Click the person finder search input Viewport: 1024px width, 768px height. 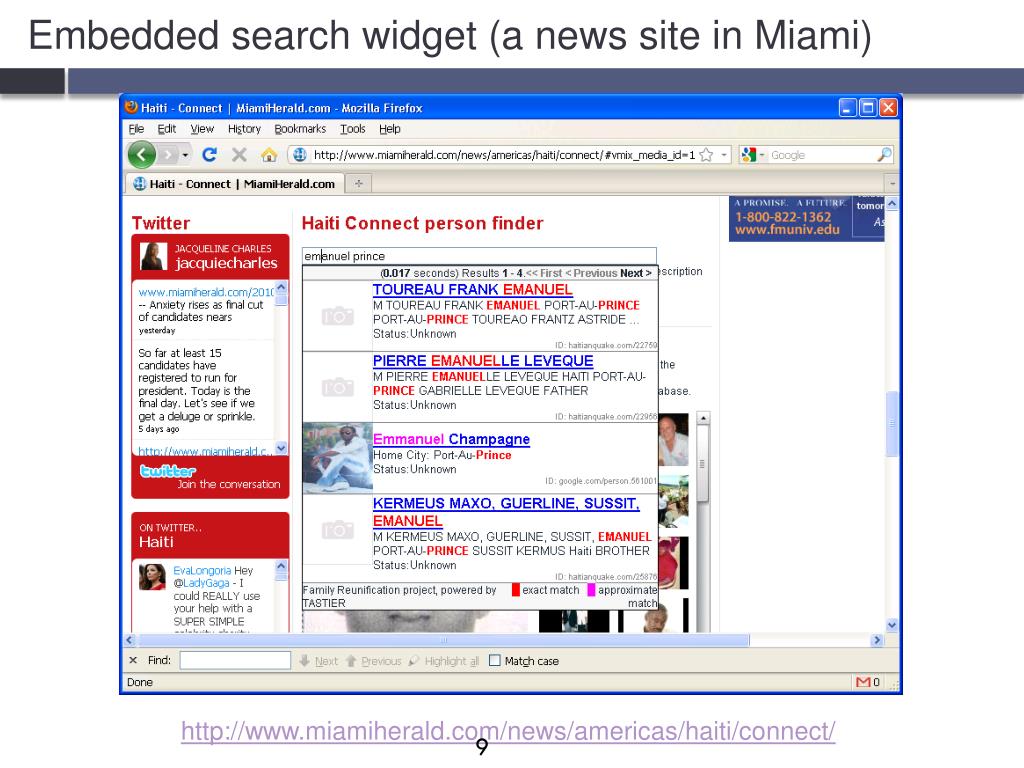(x=479, y=256)
